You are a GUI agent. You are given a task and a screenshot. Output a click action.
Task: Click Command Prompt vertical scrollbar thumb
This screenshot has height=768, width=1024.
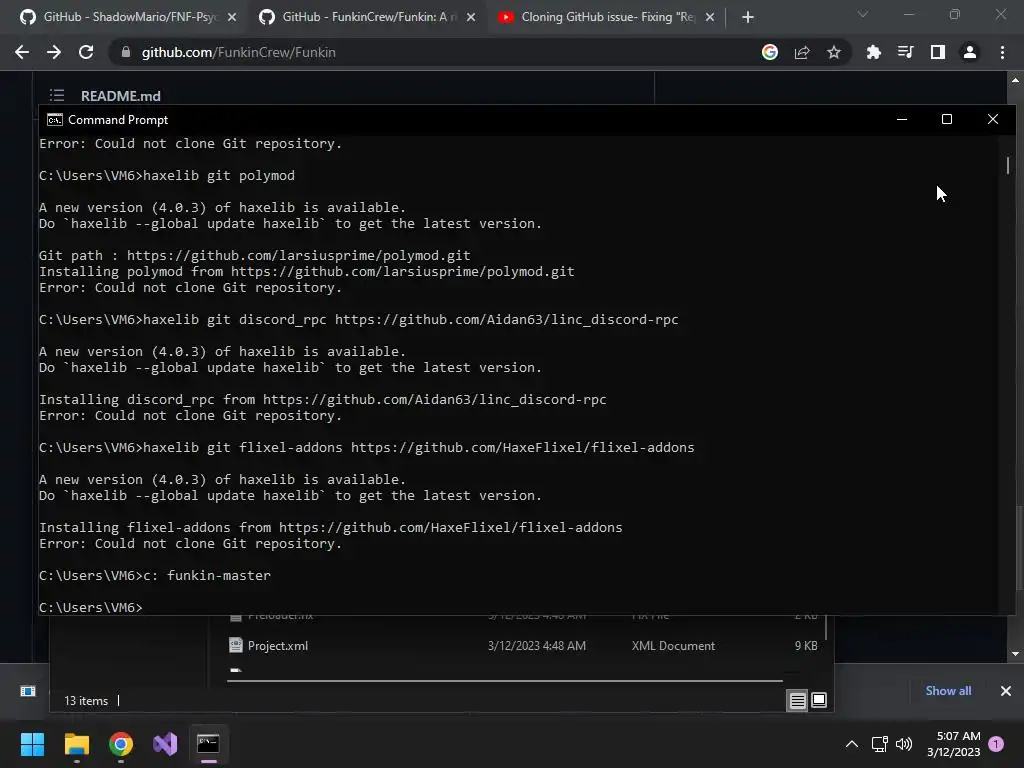[x=1008, y=165]
